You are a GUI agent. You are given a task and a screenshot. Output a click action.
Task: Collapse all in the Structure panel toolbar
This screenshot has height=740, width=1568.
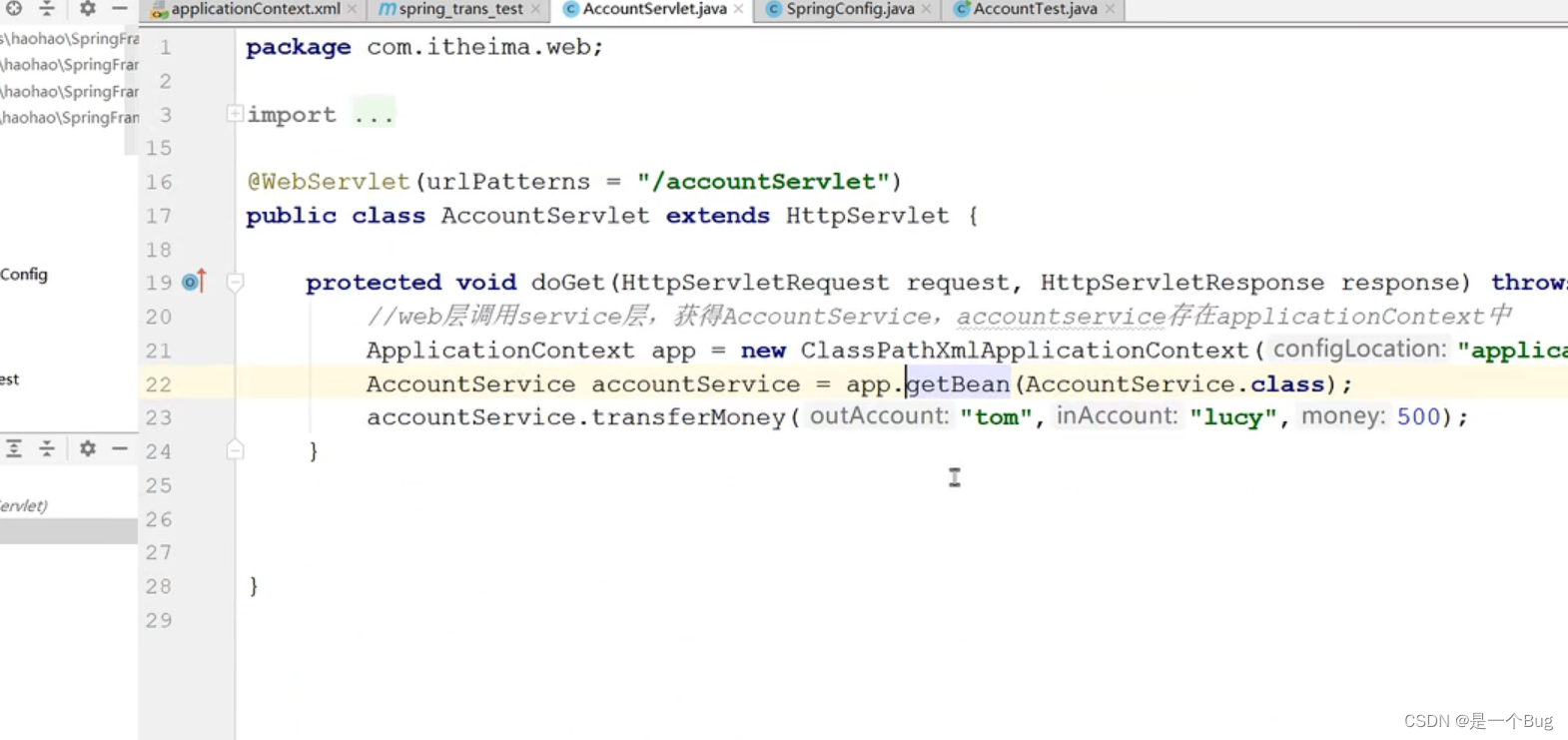[47, 448]
